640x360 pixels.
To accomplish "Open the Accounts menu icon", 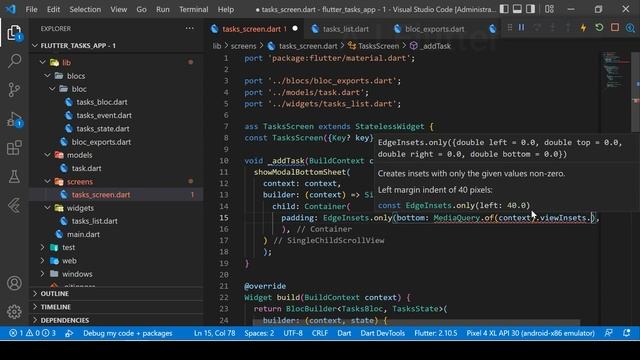I will (14, 283).
